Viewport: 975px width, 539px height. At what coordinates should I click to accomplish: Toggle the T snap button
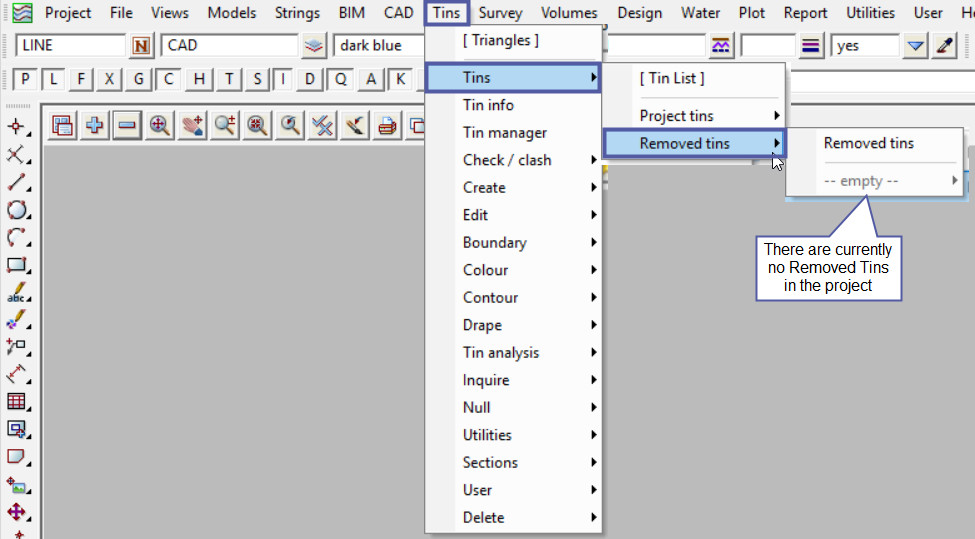(x=229, y=80)
